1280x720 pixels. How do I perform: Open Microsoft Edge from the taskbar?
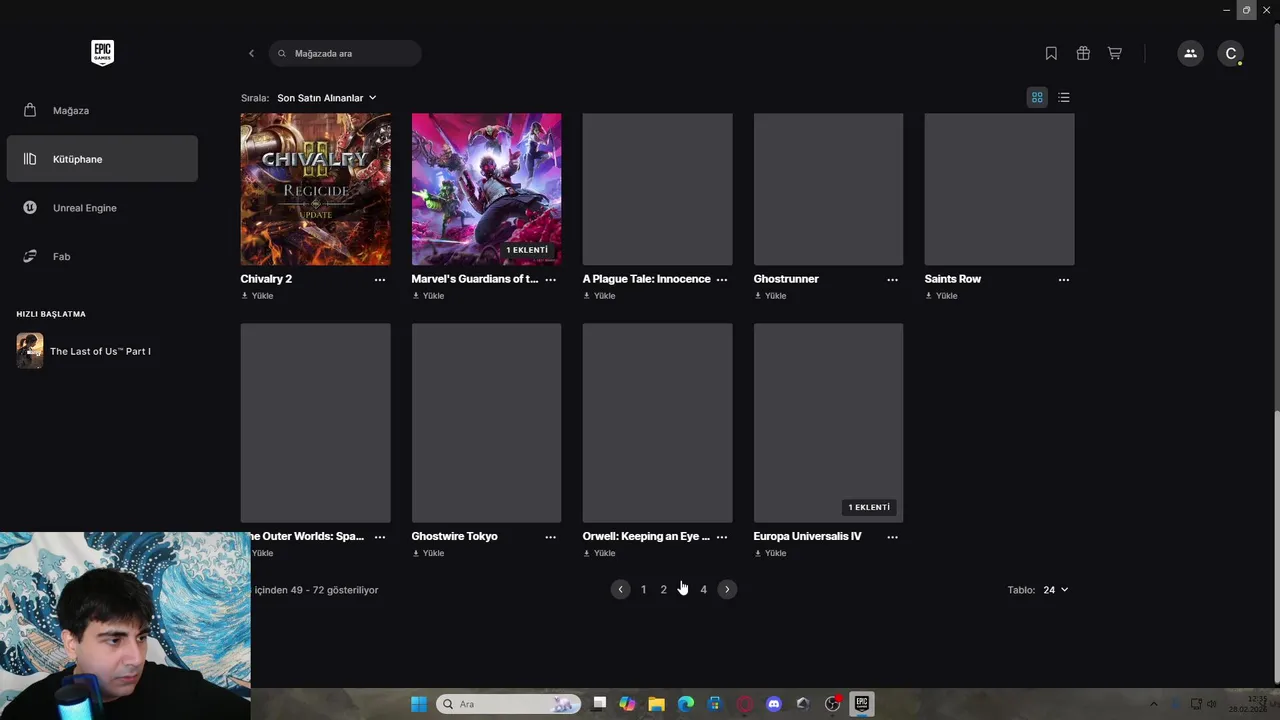coord(686,704)
